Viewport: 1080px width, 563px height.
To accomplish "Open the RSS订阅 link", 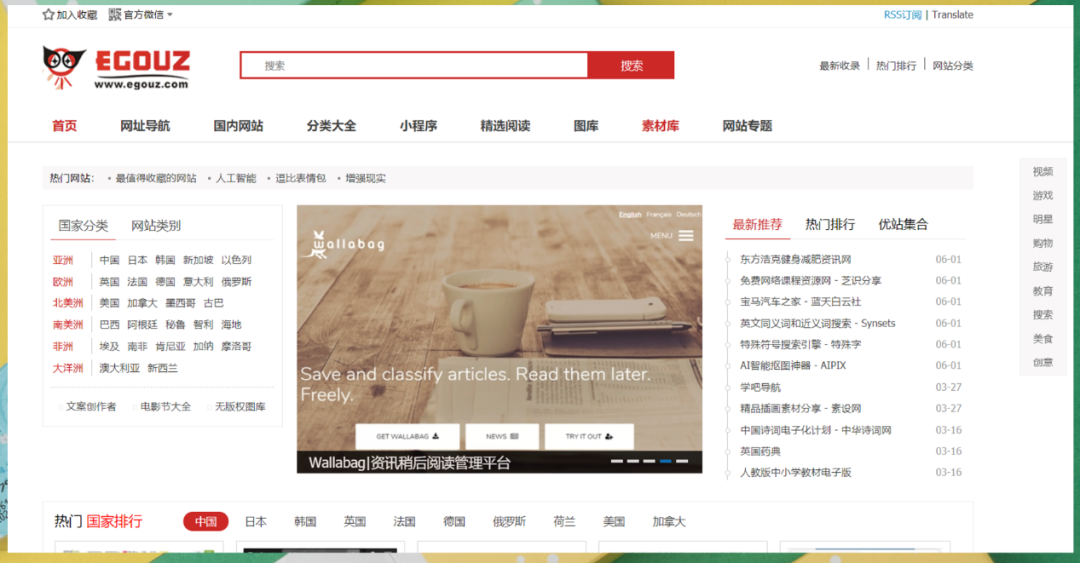I will click(902, 14).
